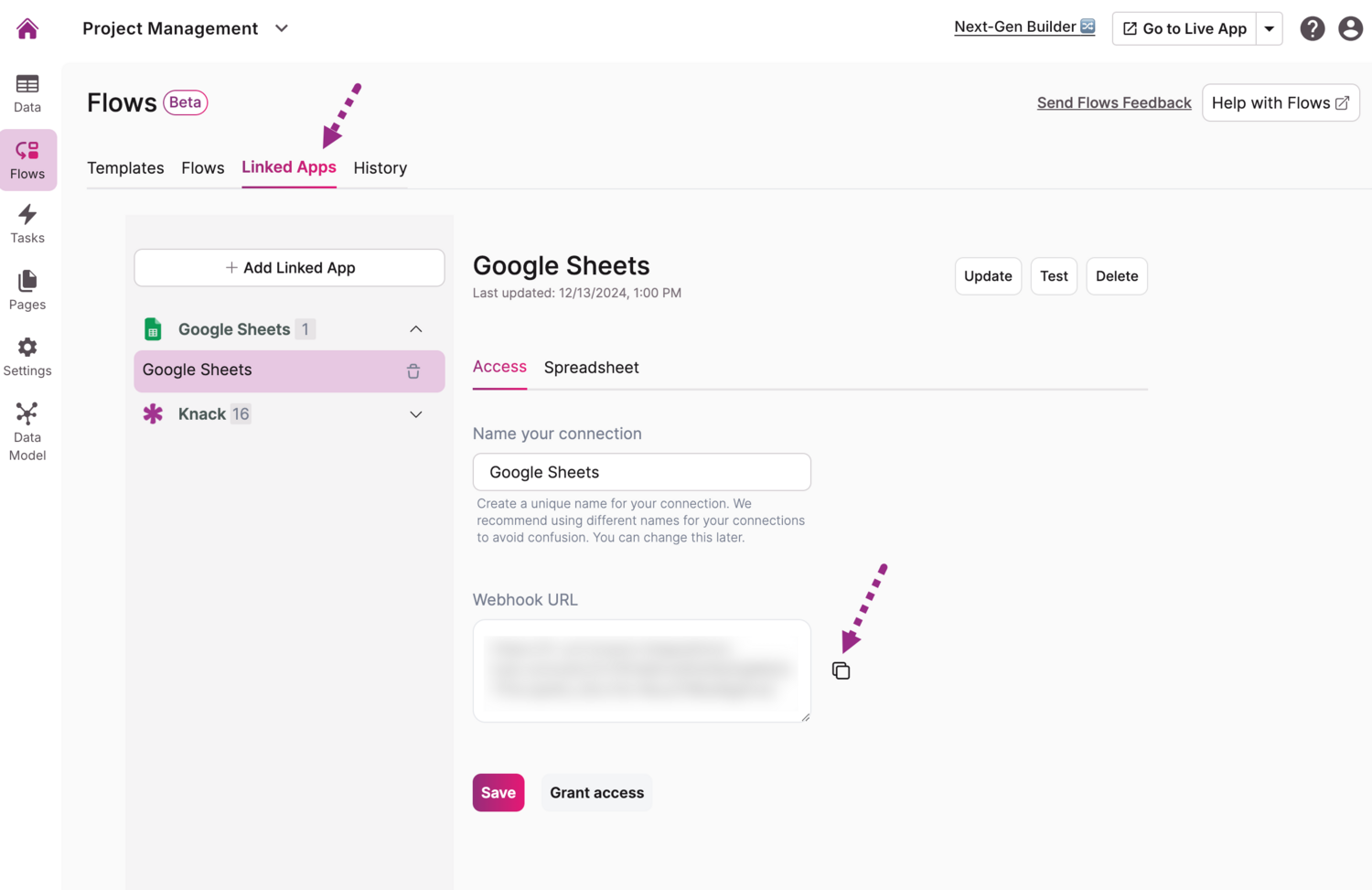Open the Data Model view
The image size is (1372, 890).
pos(27,431)
